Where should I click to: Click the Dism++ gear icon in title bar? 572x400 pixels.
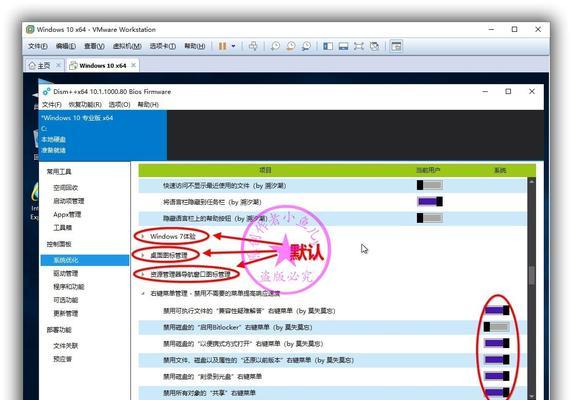pos(46,92)
